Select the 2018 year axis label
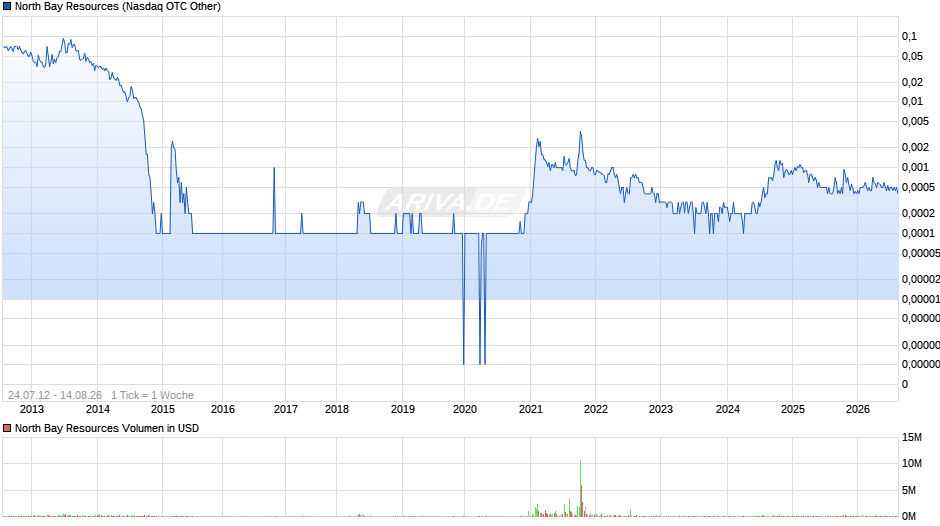The height and width of the screenshot is (526, 940). coord(336,409)
